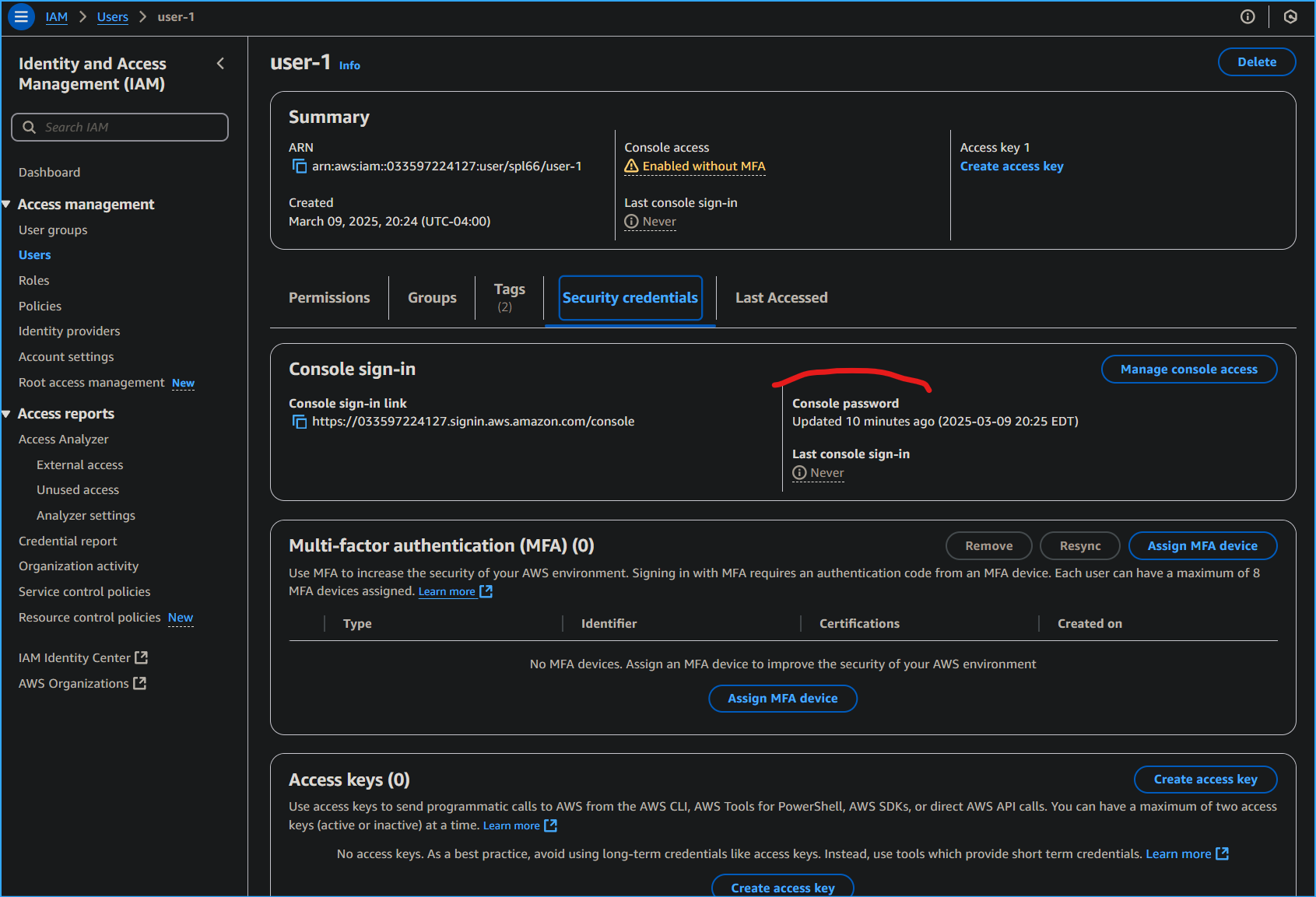Collapse the Access reports section
This screenshot has height=897, width=1316.
click(7, 413)
